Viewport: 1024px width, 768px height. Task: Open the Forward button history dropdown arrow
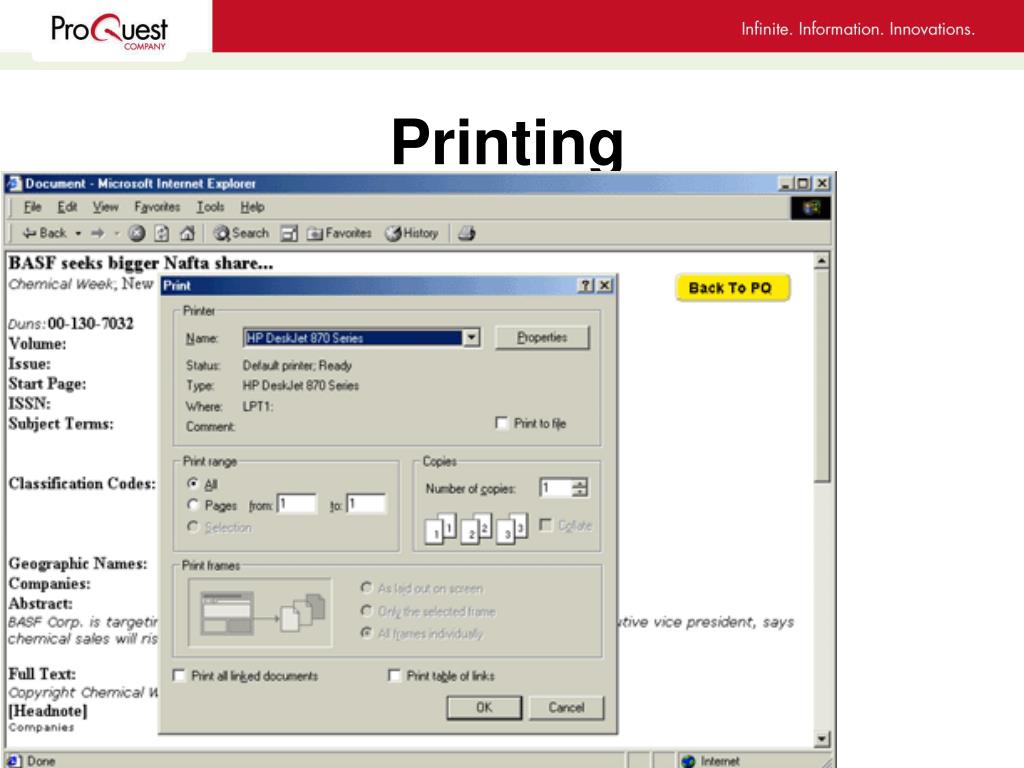[x=116, y=233]
